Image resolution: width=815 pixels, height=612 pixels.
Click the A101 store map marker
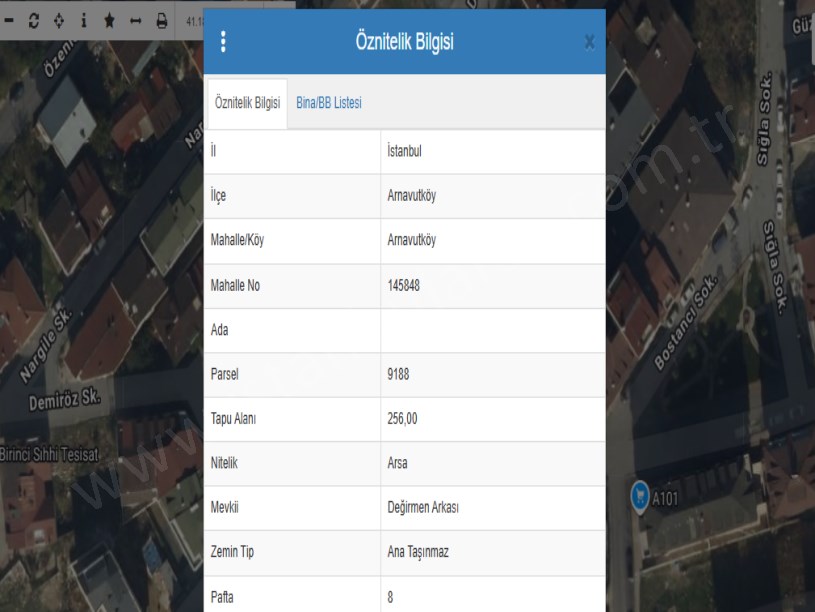[x=639, y=494]
